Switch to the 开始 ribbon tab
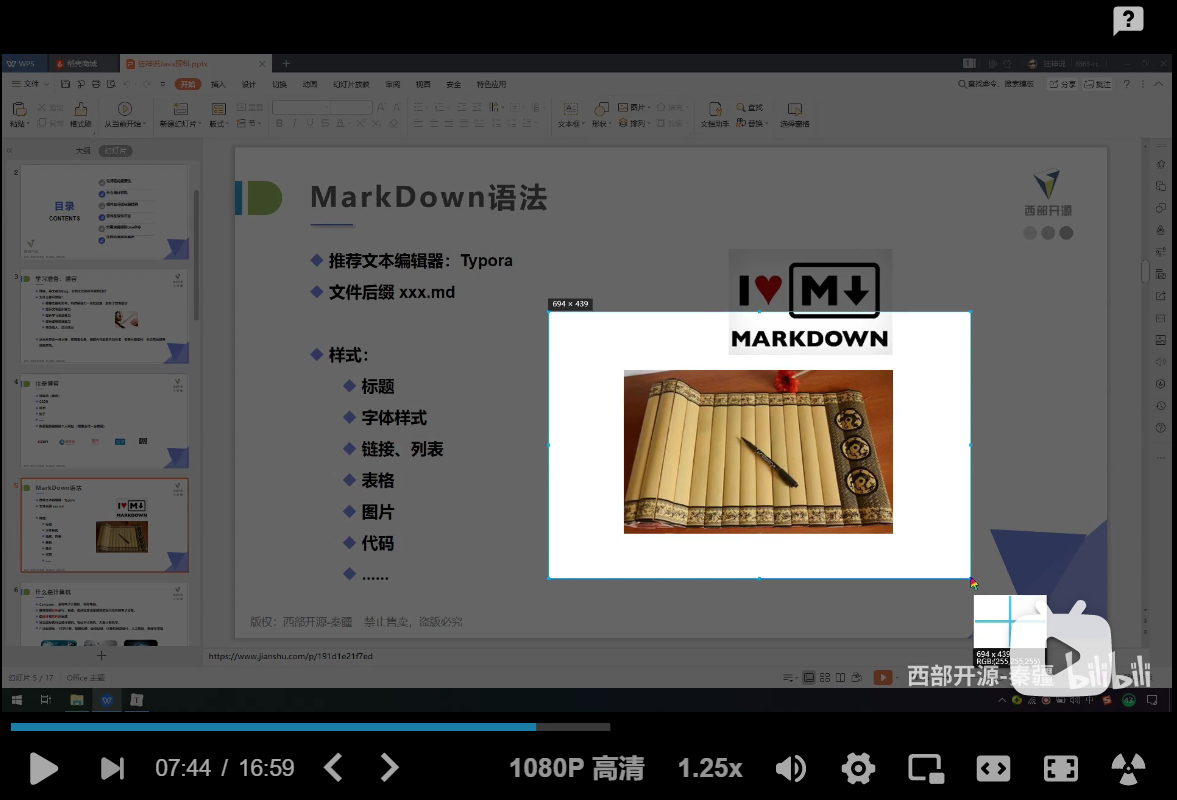Screen dimensions: 1177x800 click(x=188, y=84)
